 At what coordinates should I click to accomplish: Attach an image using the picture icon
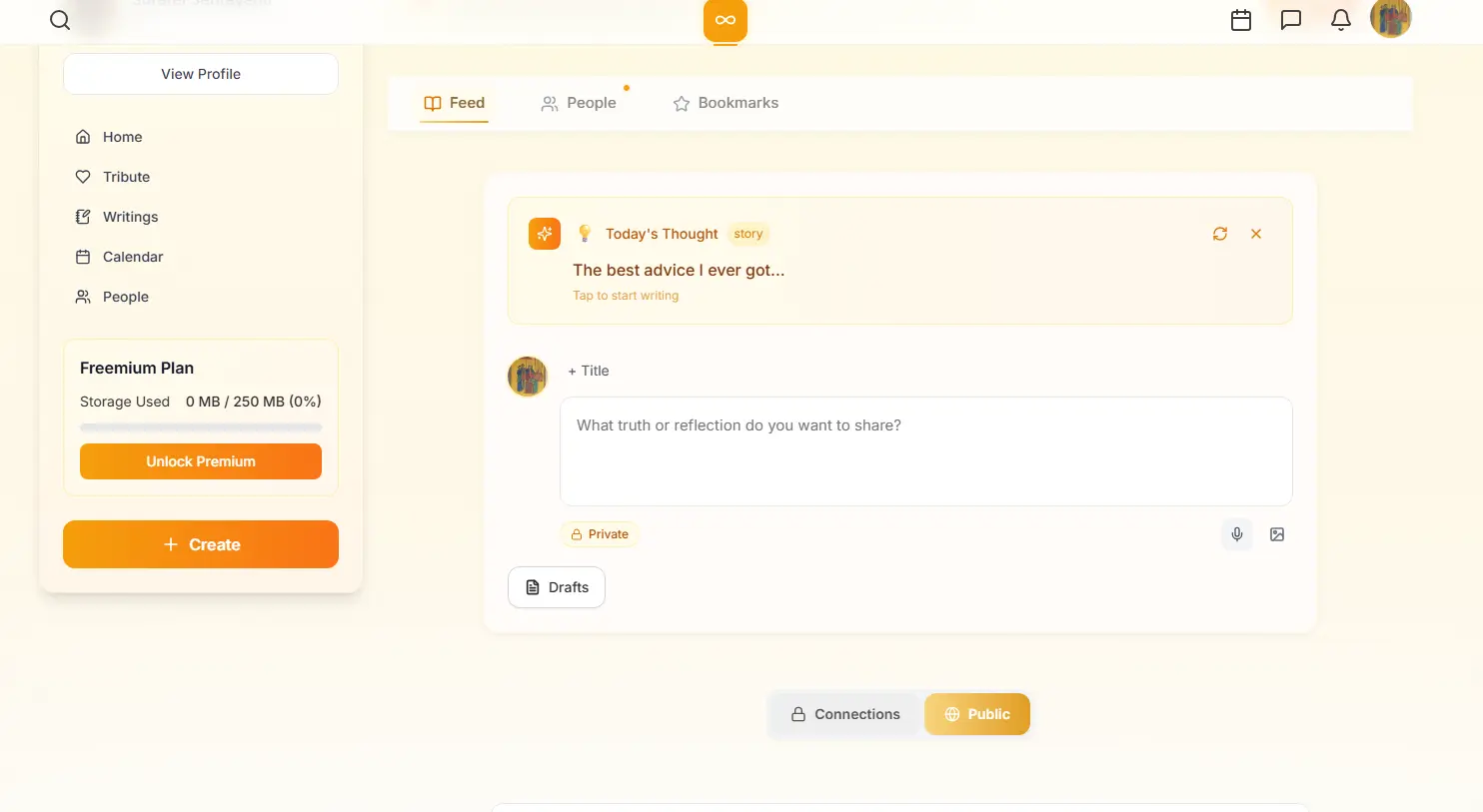coord(1276,534)
